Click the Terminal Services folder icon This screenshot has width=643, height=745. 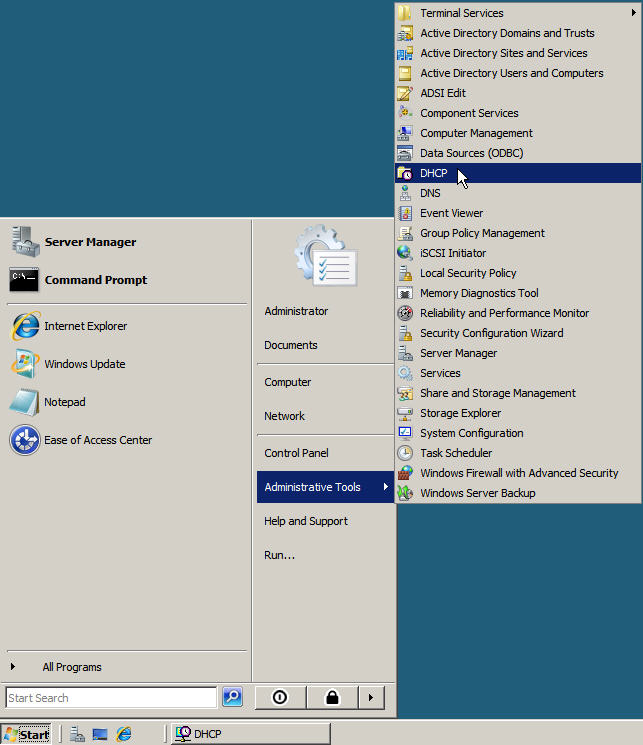coord(404,13)
